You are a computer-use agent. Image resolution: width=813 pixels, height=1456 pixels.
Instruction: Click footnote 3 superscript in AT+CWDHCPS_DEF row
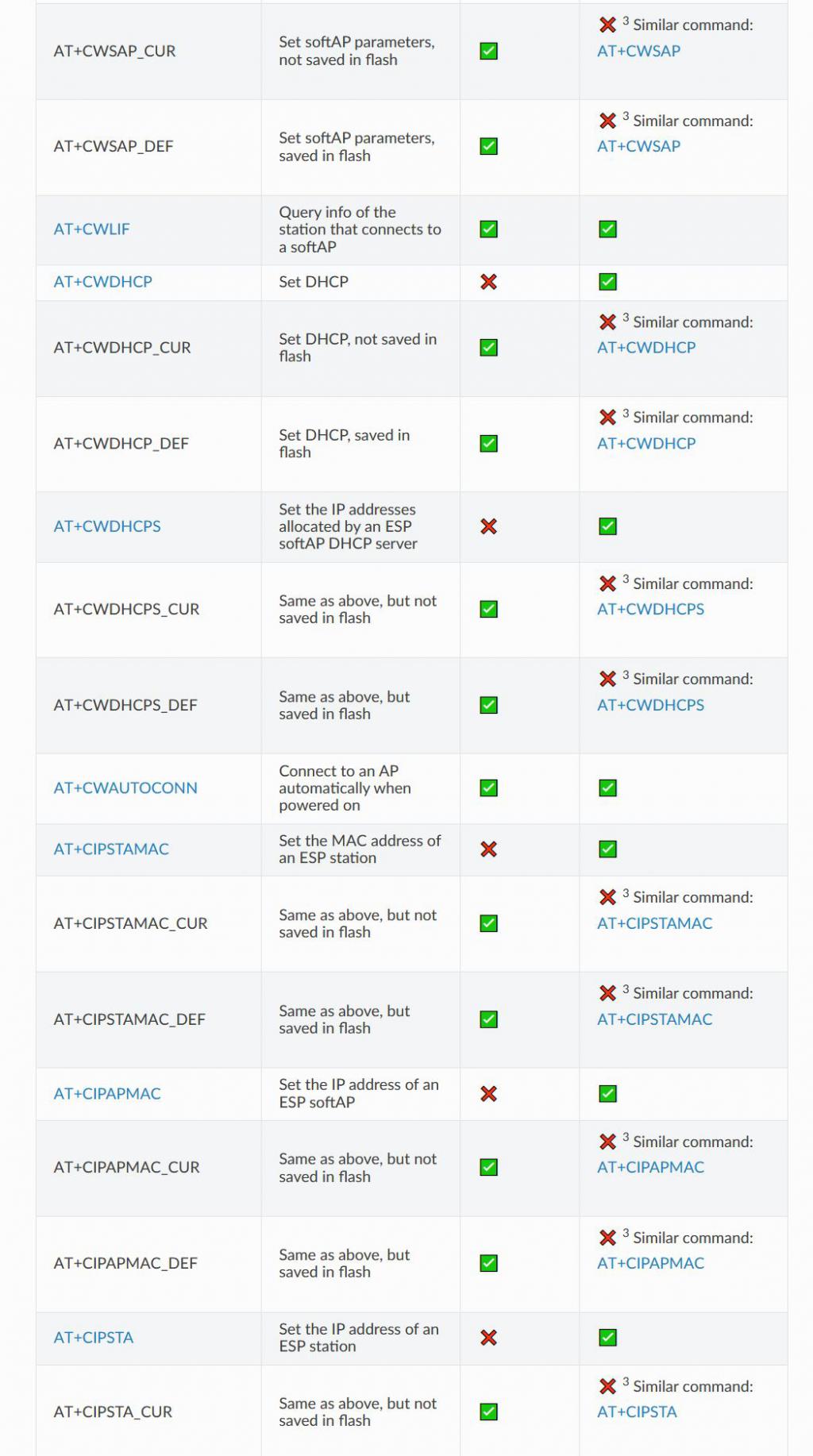tap(626, 676)
